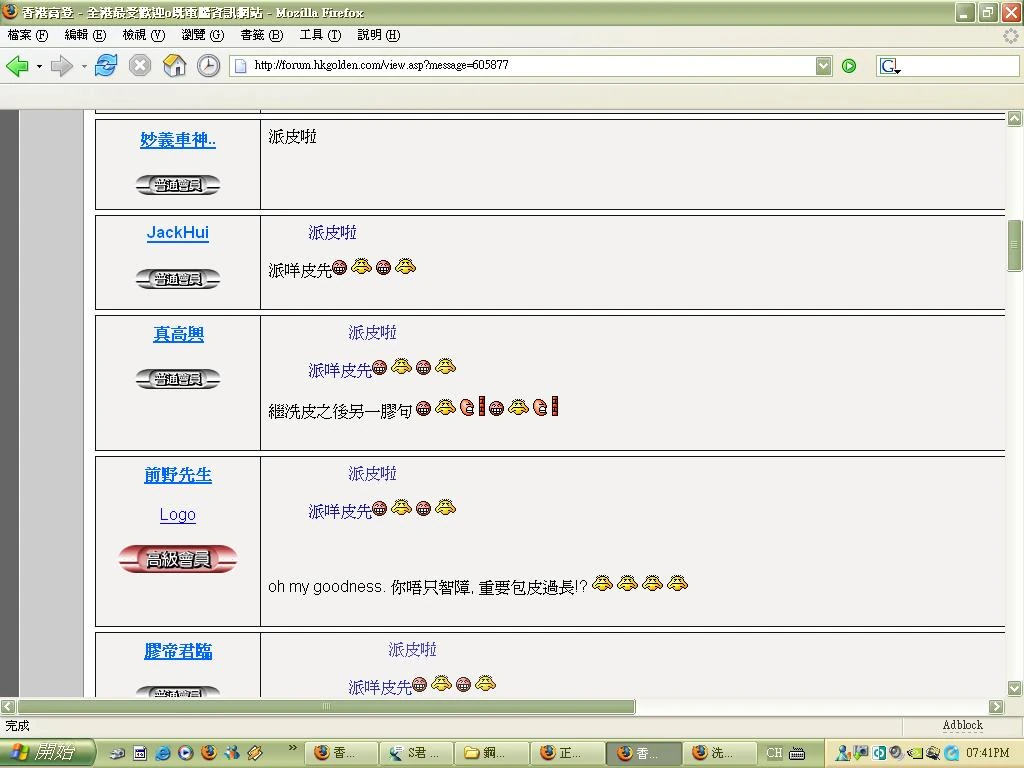Click quoted text 派皮啦 in JackHui's post
Viewport: 1024px width, 768px height.
[332, 232]
